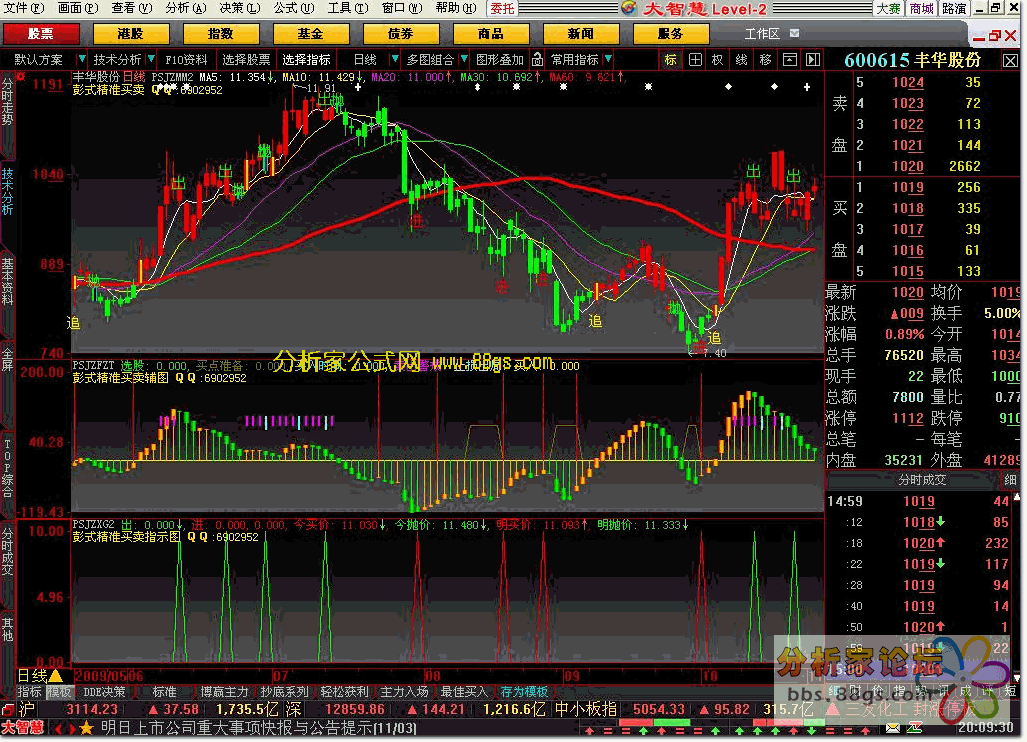Close the 600615 丰华股份 quote panel
The height and width of the screenshot is (742, 1027).
pyautogui.click(x=1010, y=61)
